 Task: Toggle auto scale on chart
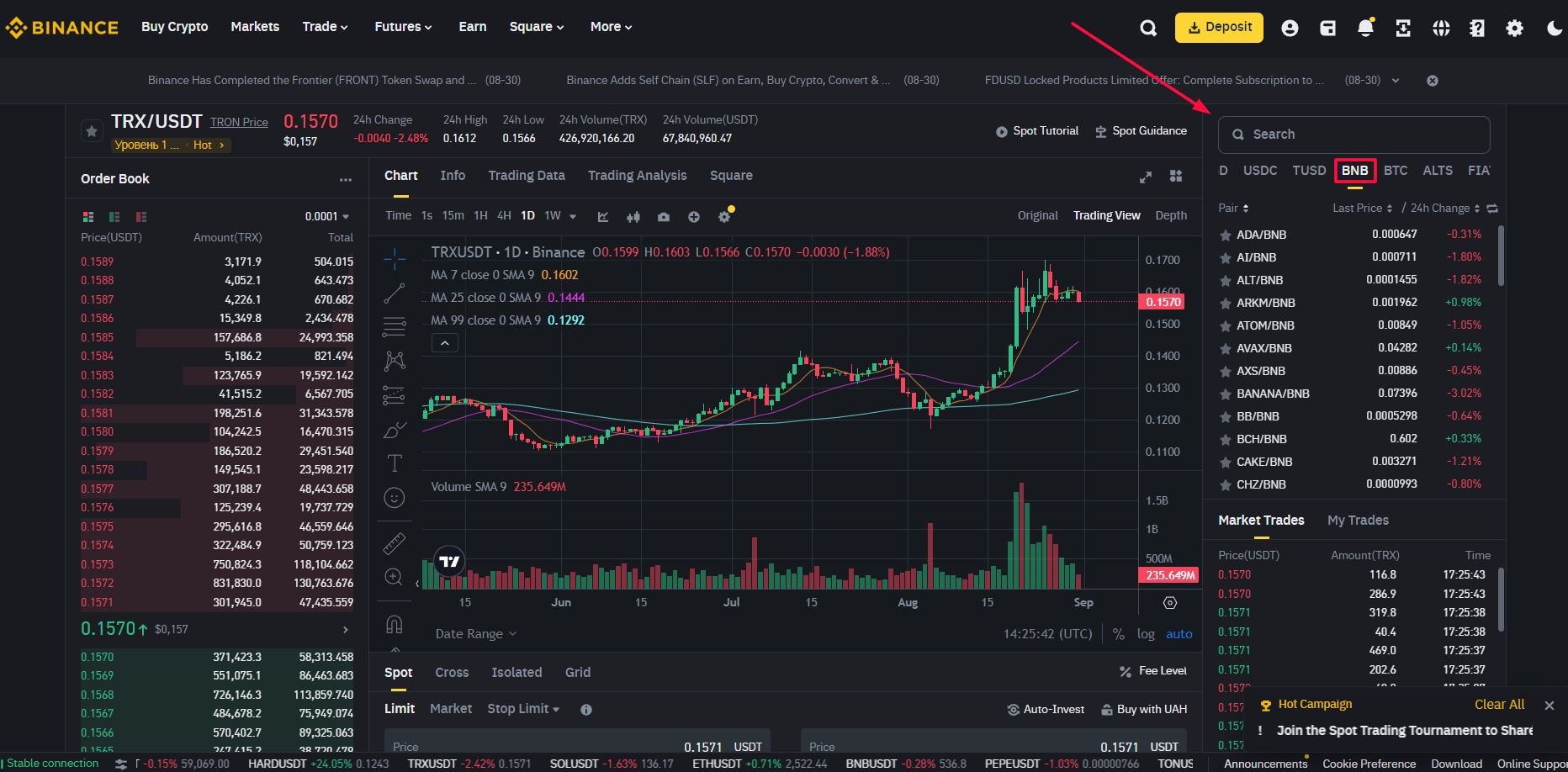[1179, 634]
